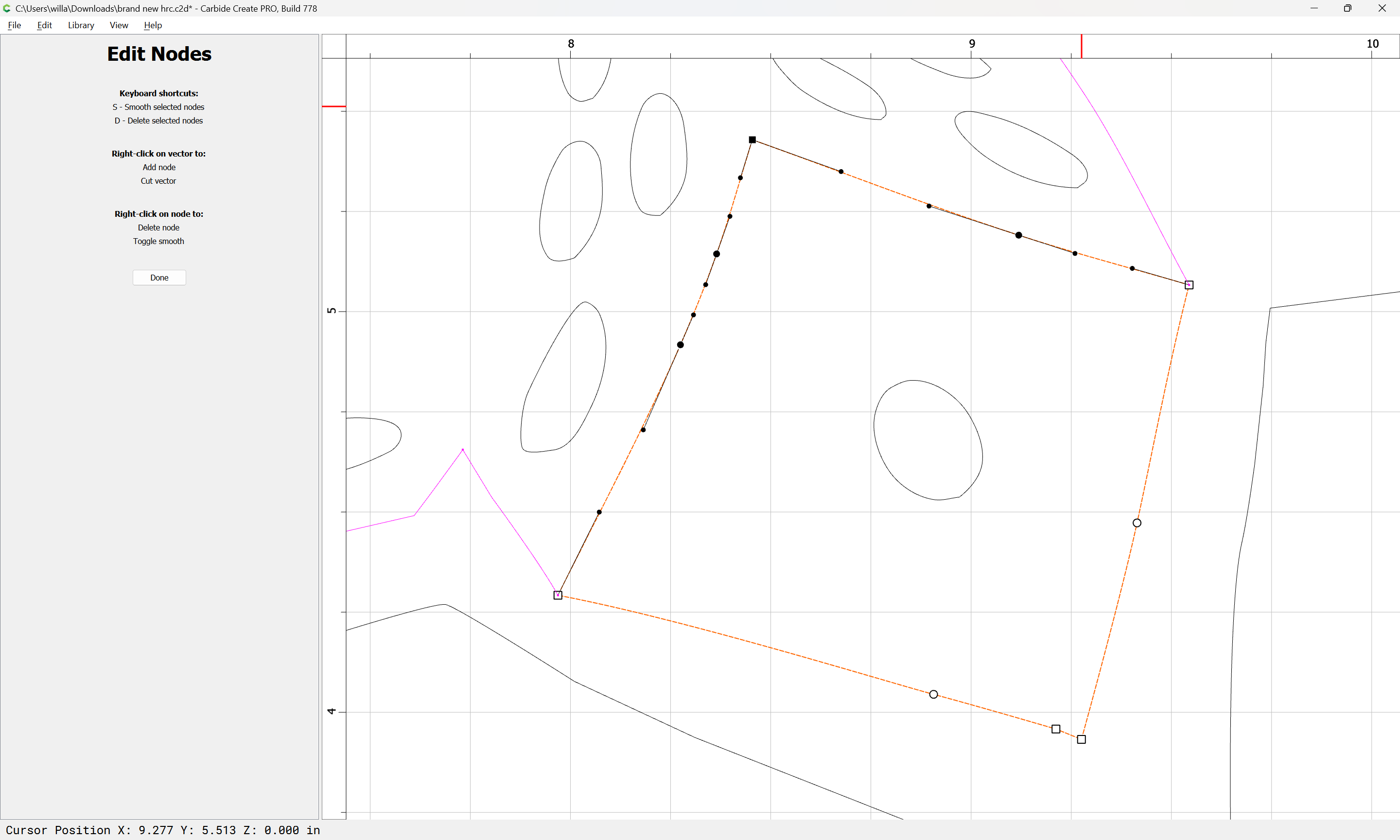1400x840 pixels.
Task: Click 'S - Smooth selected nodes' text
Action: click(x=158, y=107)
